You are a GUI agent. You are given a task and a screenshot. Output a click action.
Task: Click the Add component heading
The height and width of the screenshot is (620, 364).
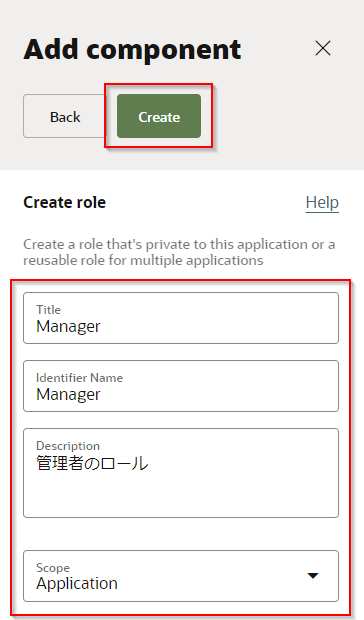coord(132,49)
